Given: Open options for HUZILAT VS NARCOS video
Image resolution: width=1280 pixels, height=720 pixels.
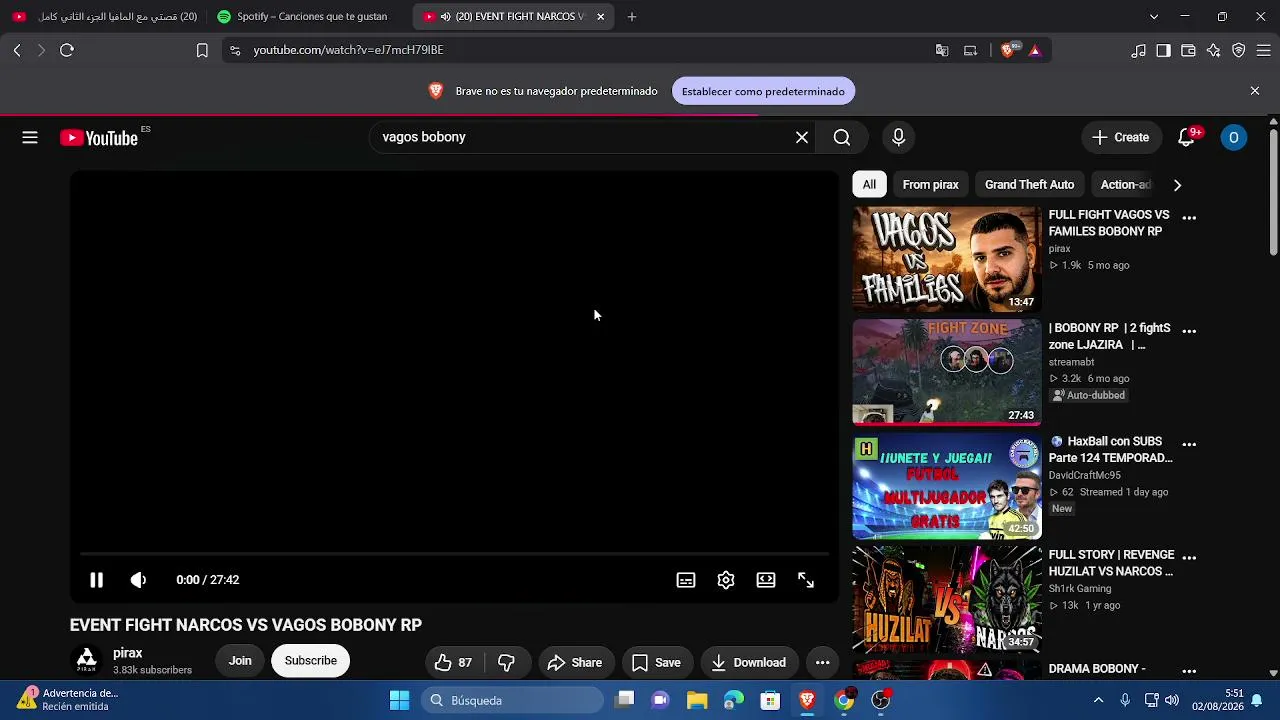Looking at the screenshot, I should [1189, 557].
